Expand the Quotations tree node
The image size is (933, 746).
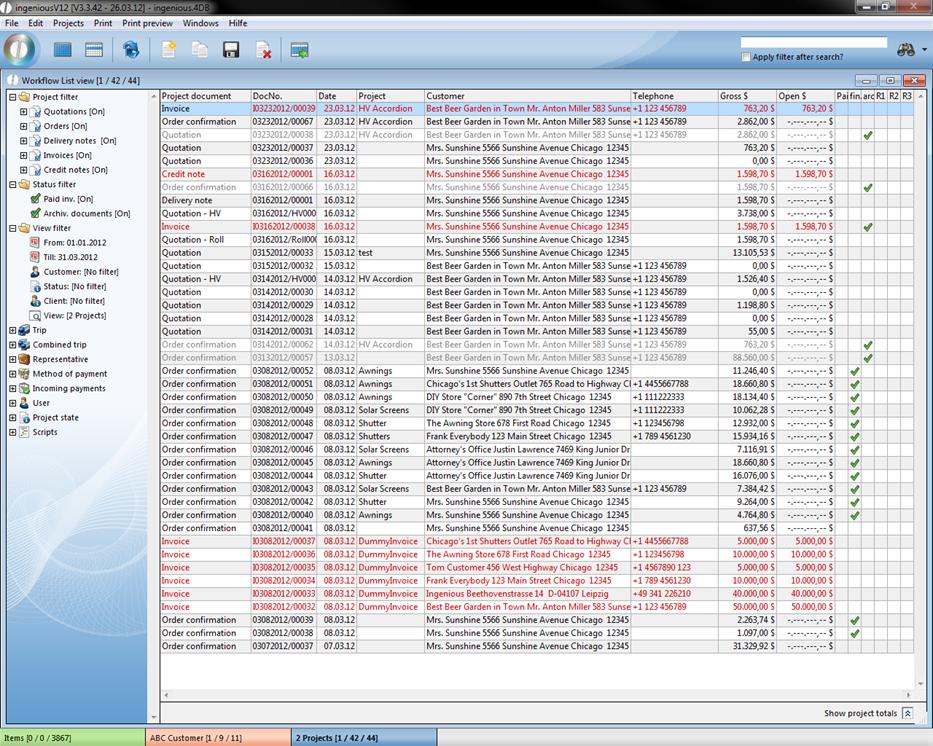pos(23,112)
